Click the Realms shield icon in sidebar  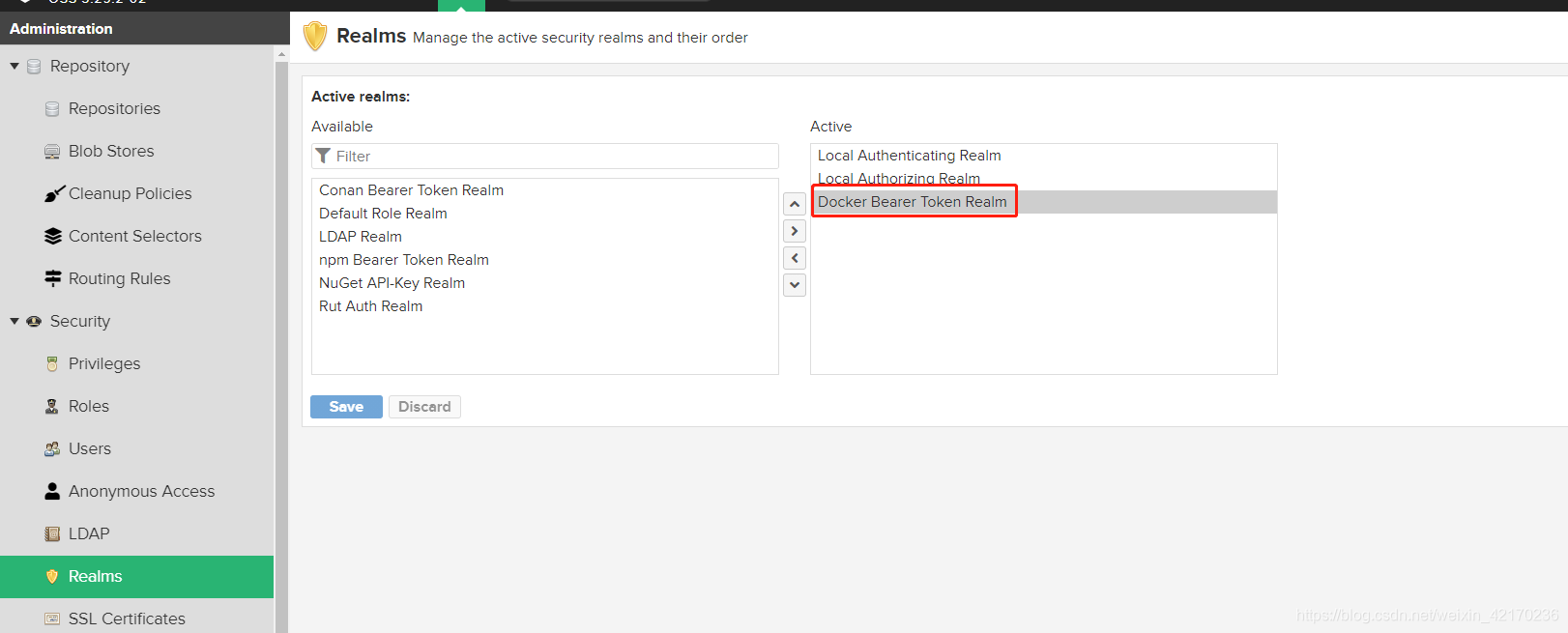(x=52, y=576)
